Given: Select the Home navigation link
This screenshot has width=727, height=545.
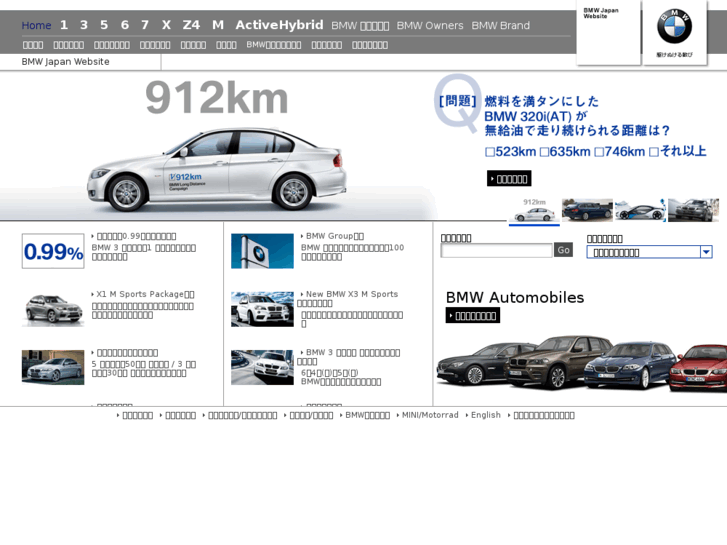Looking at the screenshot, I should 36,25.
